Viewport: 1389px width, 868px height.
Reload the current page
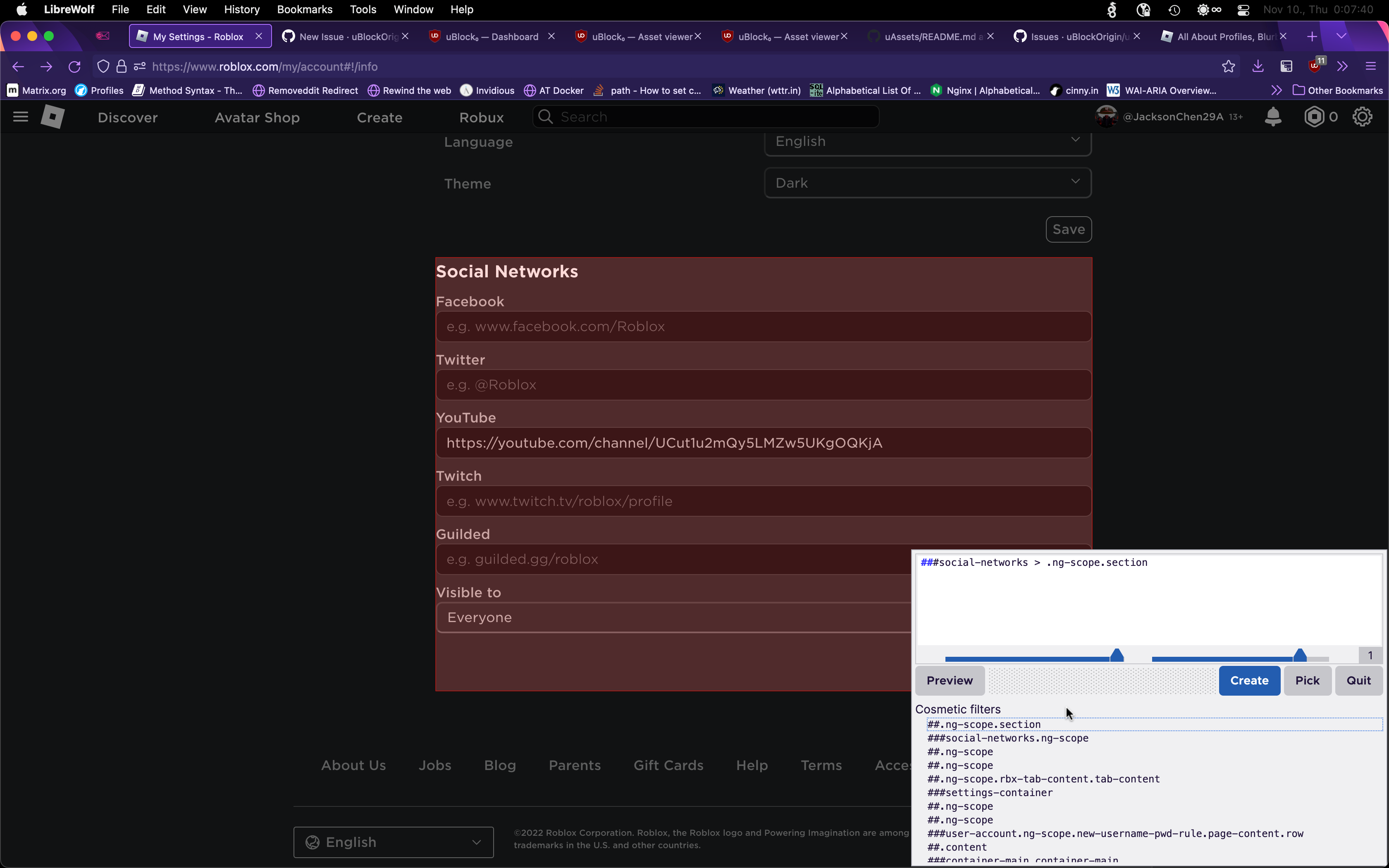pyautogui.click(x=74, y=67)
